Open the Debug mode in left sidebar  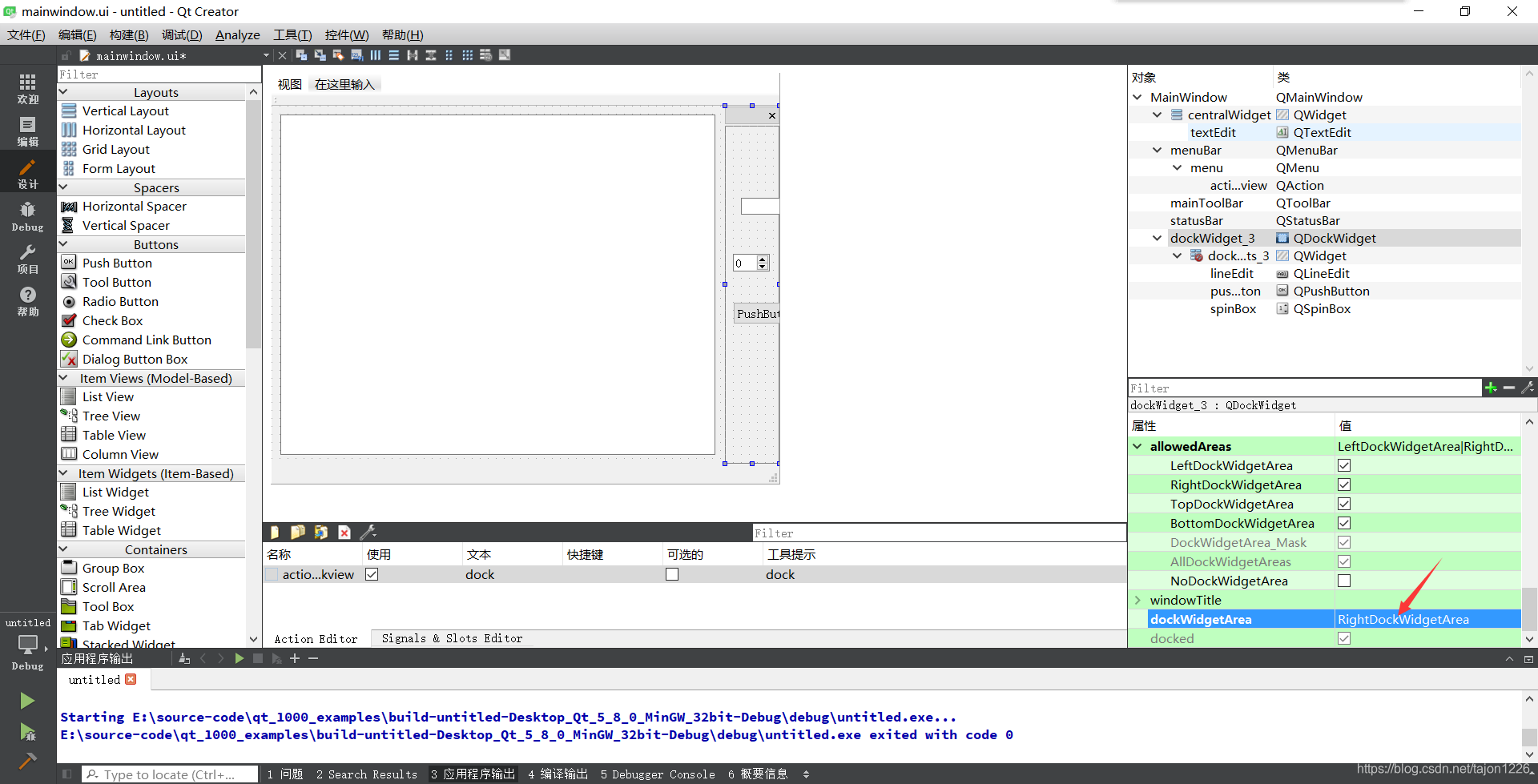click(27, 212)
